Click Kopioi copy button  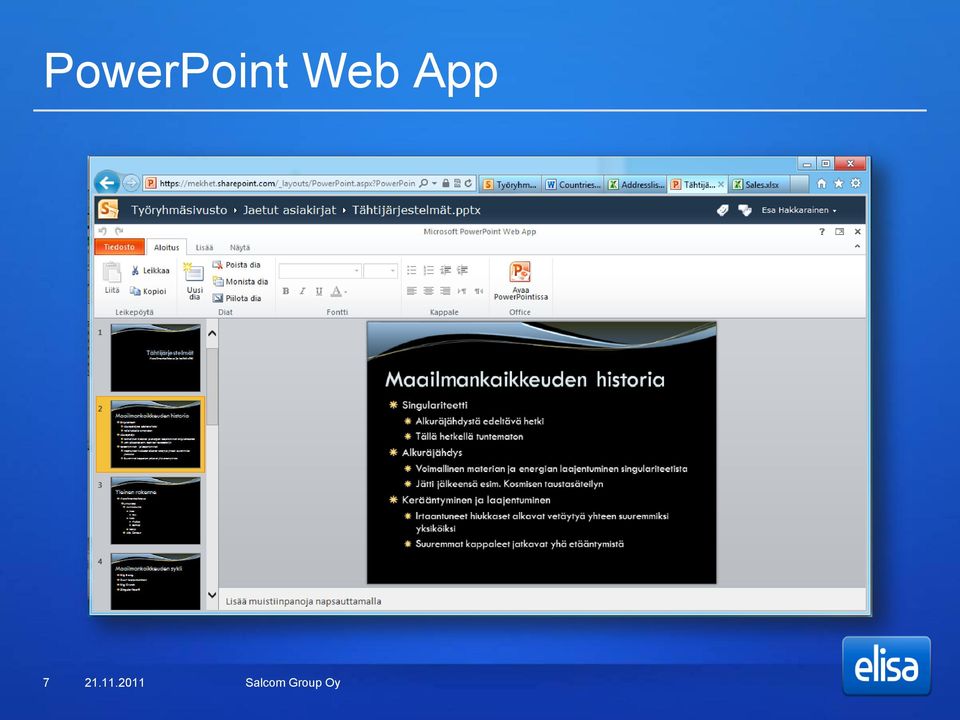point(148,291)
